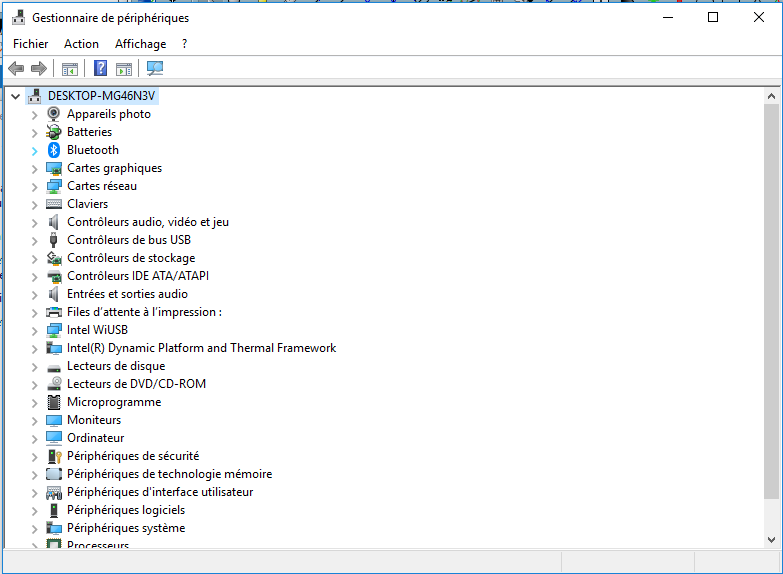The width and height of the screenshot is (783, 574).
Task: Scan for hardware changes toolbar icon
Action: pos(155,68)
